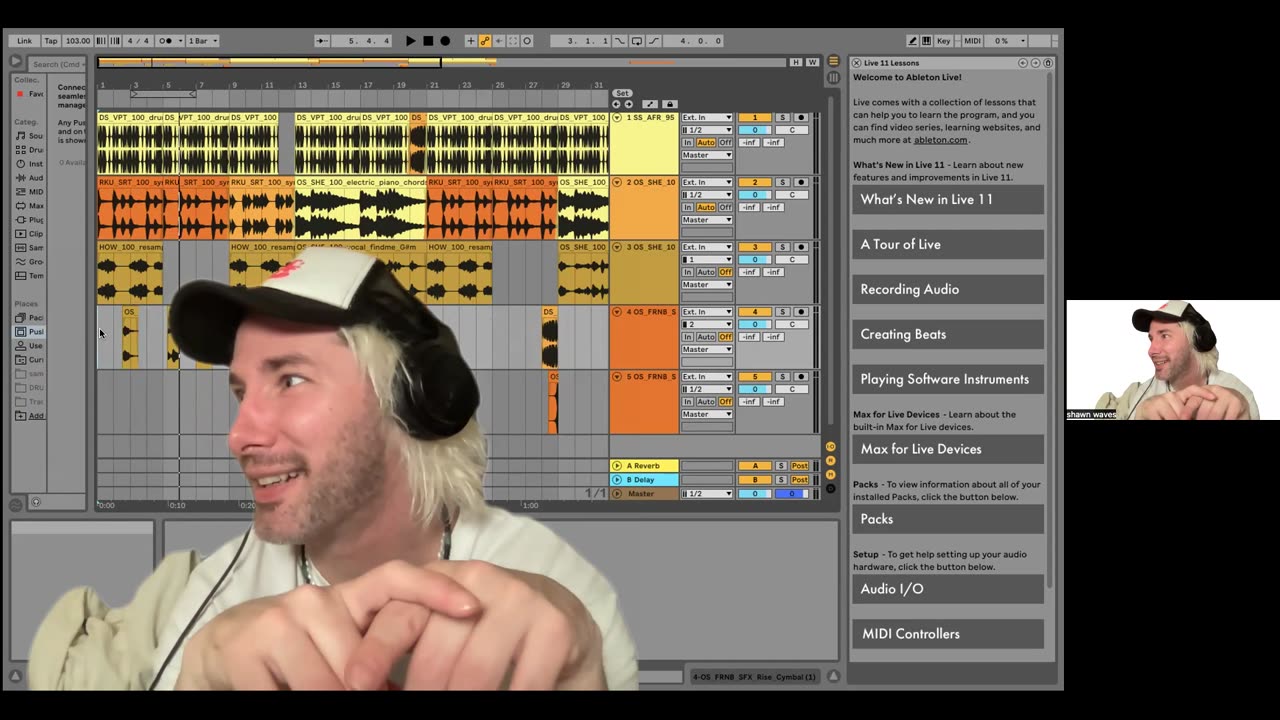Arm track 2 OS_SHE_10 for recording
The width and height of the screenshot is (1280, 720).
(x=800, y=182)
